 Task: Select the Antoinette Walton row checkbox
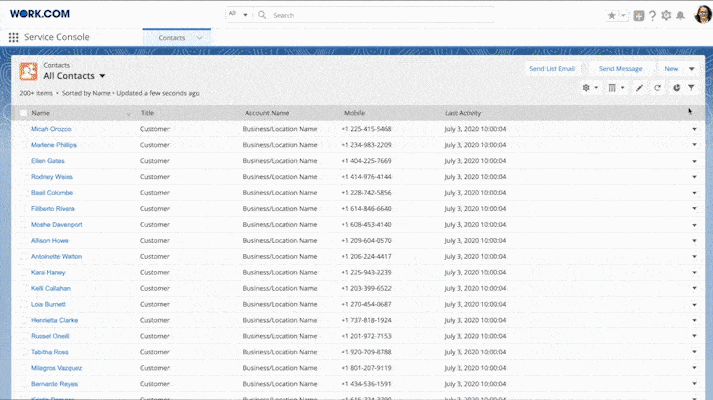tap(23, 256)
